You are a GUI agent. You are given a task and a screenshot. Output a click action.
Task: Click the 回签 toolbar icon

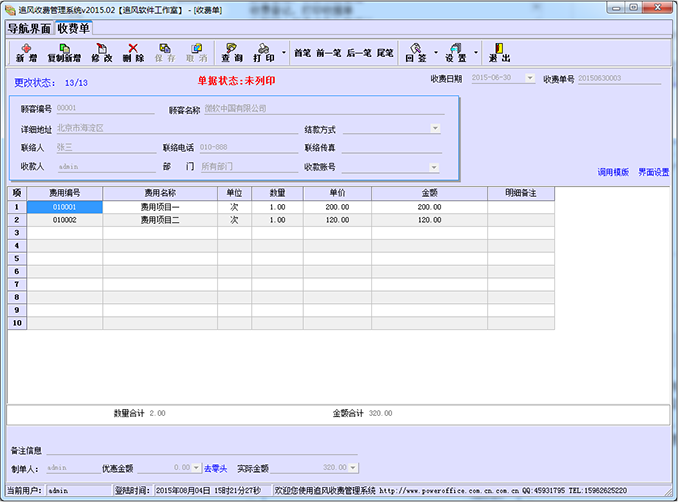(415, 52)
